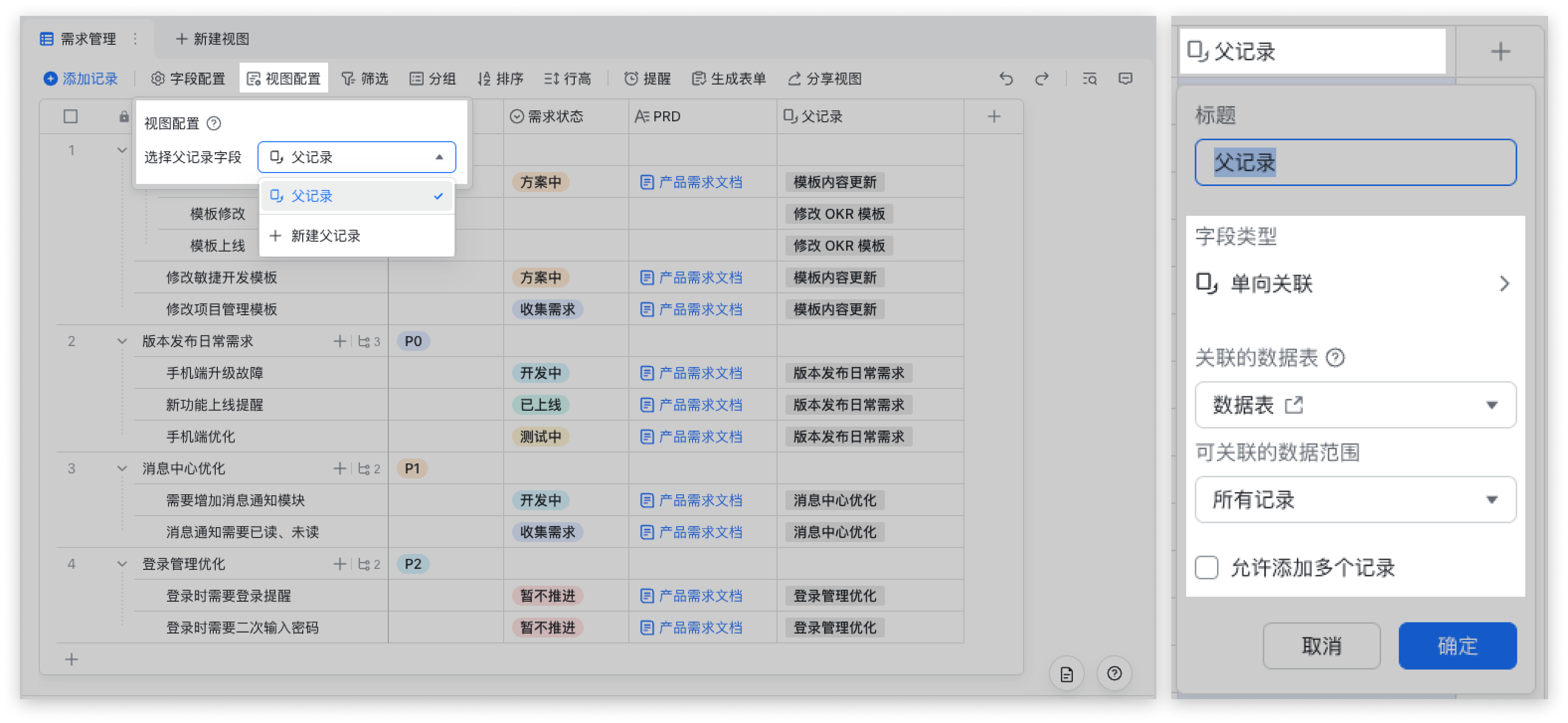Collapse 消息中心优化 group
Viewport: 1568px width, 723px height.
122,468
